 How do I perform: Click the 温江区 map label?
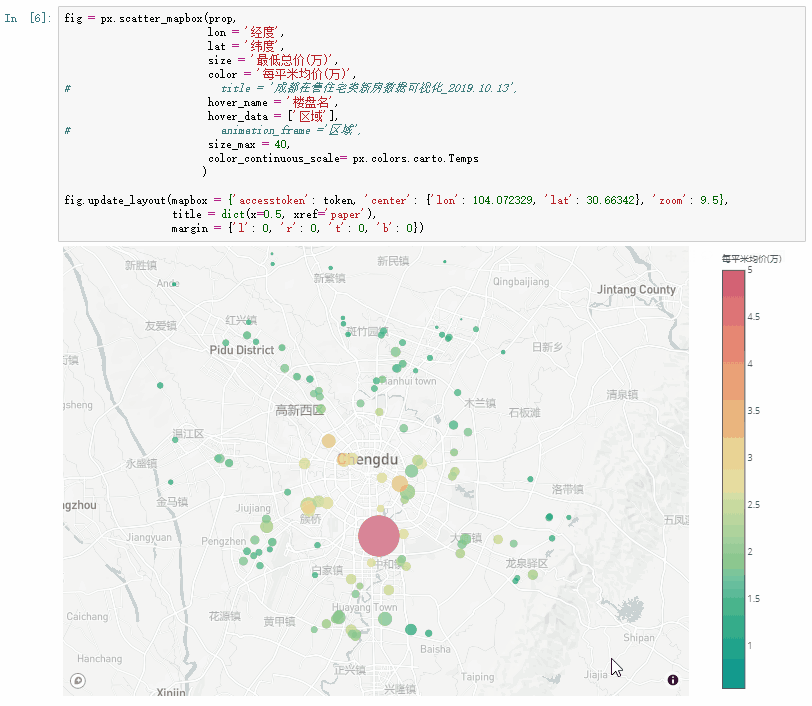pos(188,434)
